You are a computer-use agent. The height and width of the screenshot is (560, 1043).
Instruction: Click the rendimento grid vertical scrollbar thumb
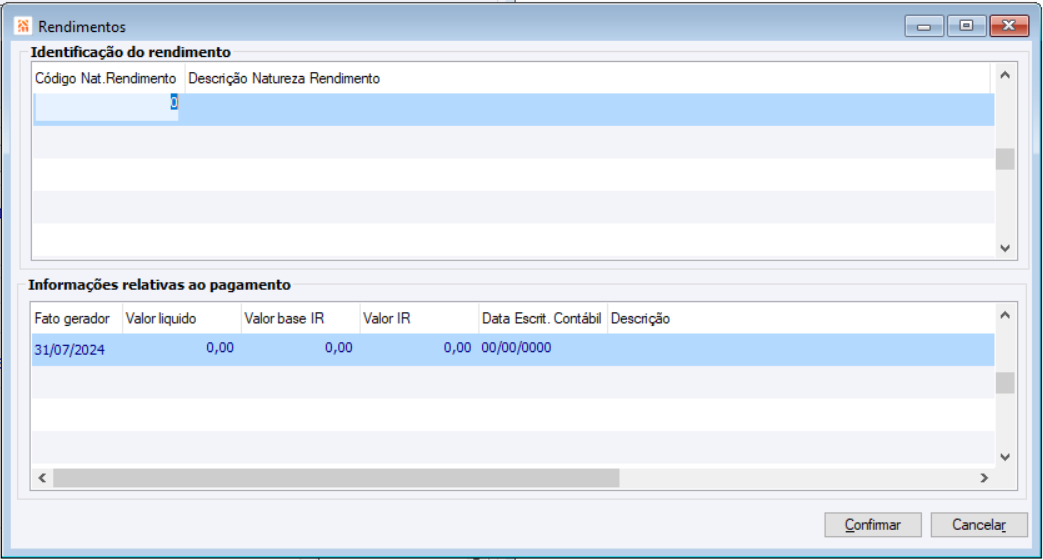(1005, 159)
